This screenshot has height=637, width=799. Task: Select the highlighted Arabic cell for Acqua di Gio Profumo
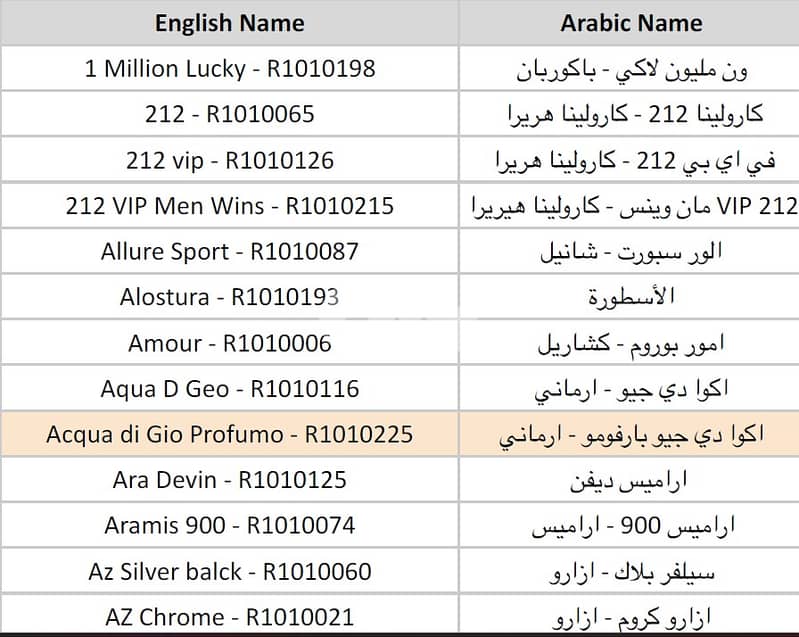pyautogui.click(x=630, y=435)
